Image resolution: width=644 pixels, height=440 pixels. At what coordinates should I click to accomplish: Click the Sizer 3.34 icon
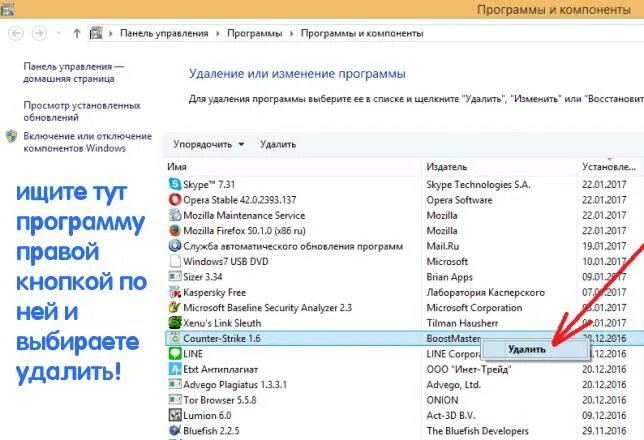coord(175,276)
